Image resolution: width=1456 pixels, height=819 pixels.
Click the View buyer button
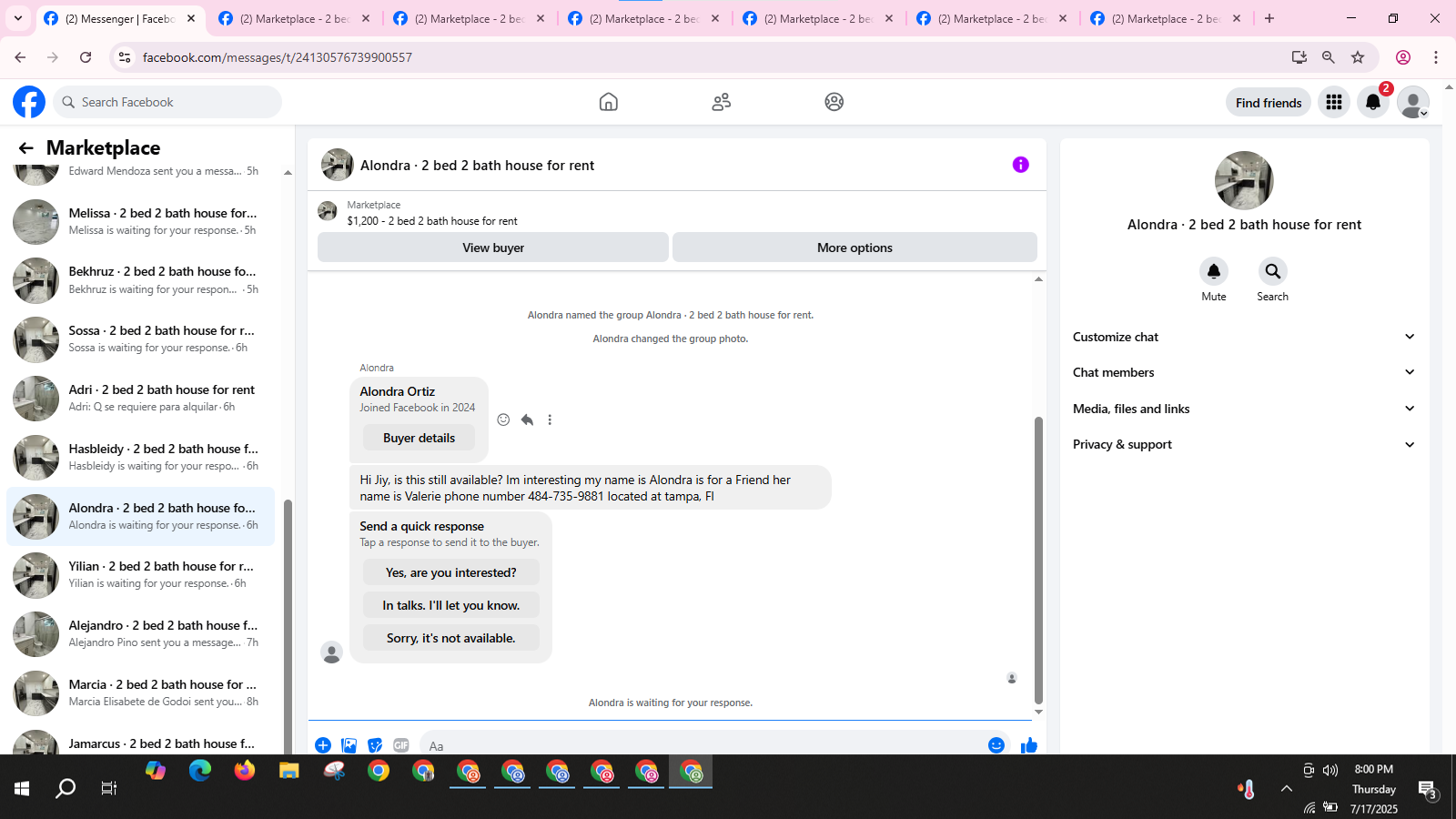point(493,248)
